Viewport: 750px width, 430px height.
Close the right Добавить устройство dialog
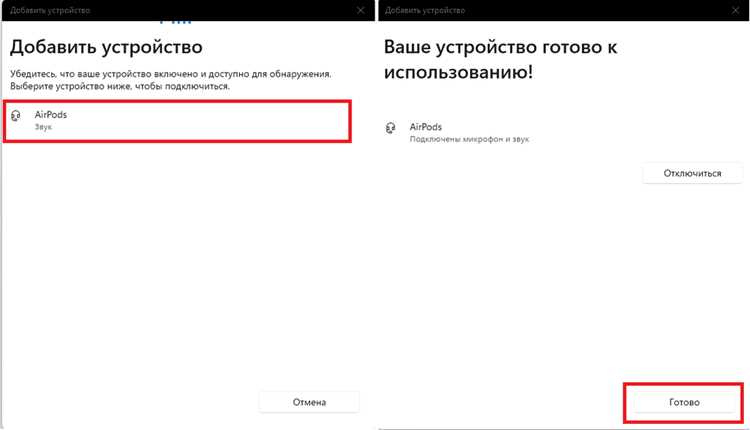(x=736, y=10)
